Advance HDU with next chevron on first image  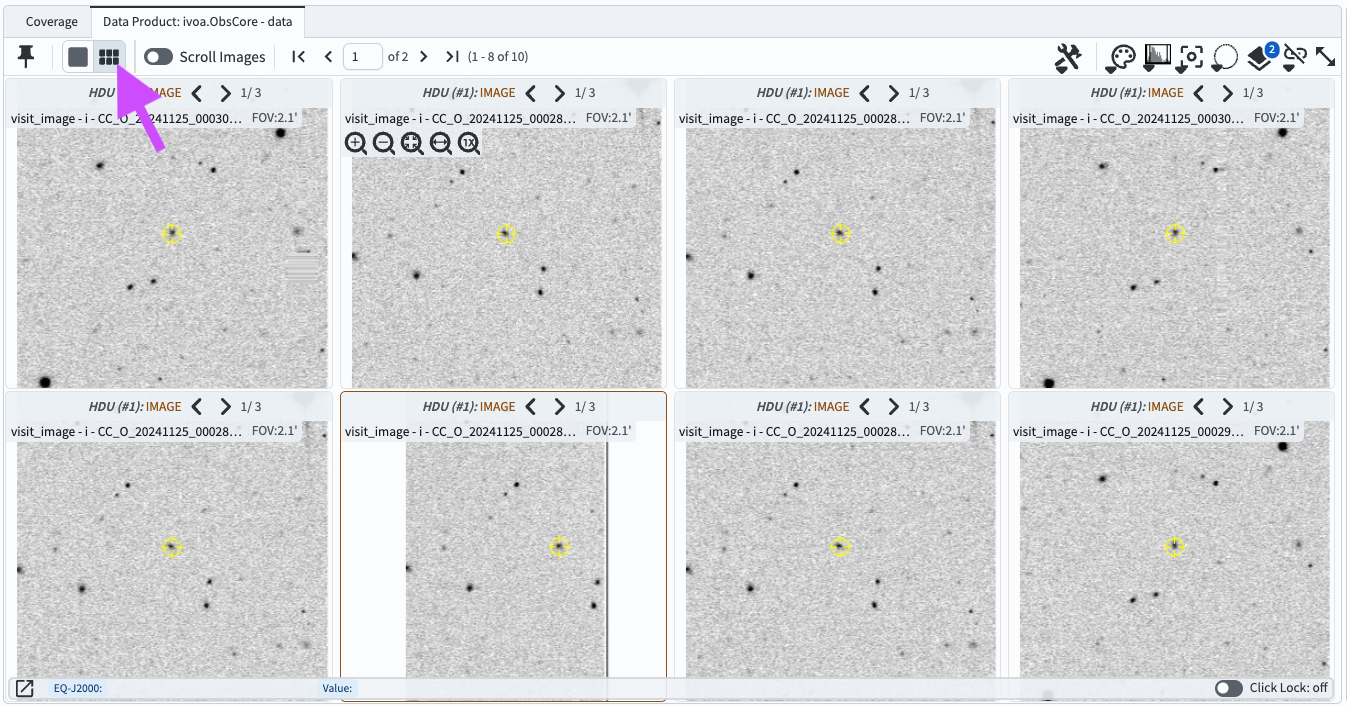225,93
